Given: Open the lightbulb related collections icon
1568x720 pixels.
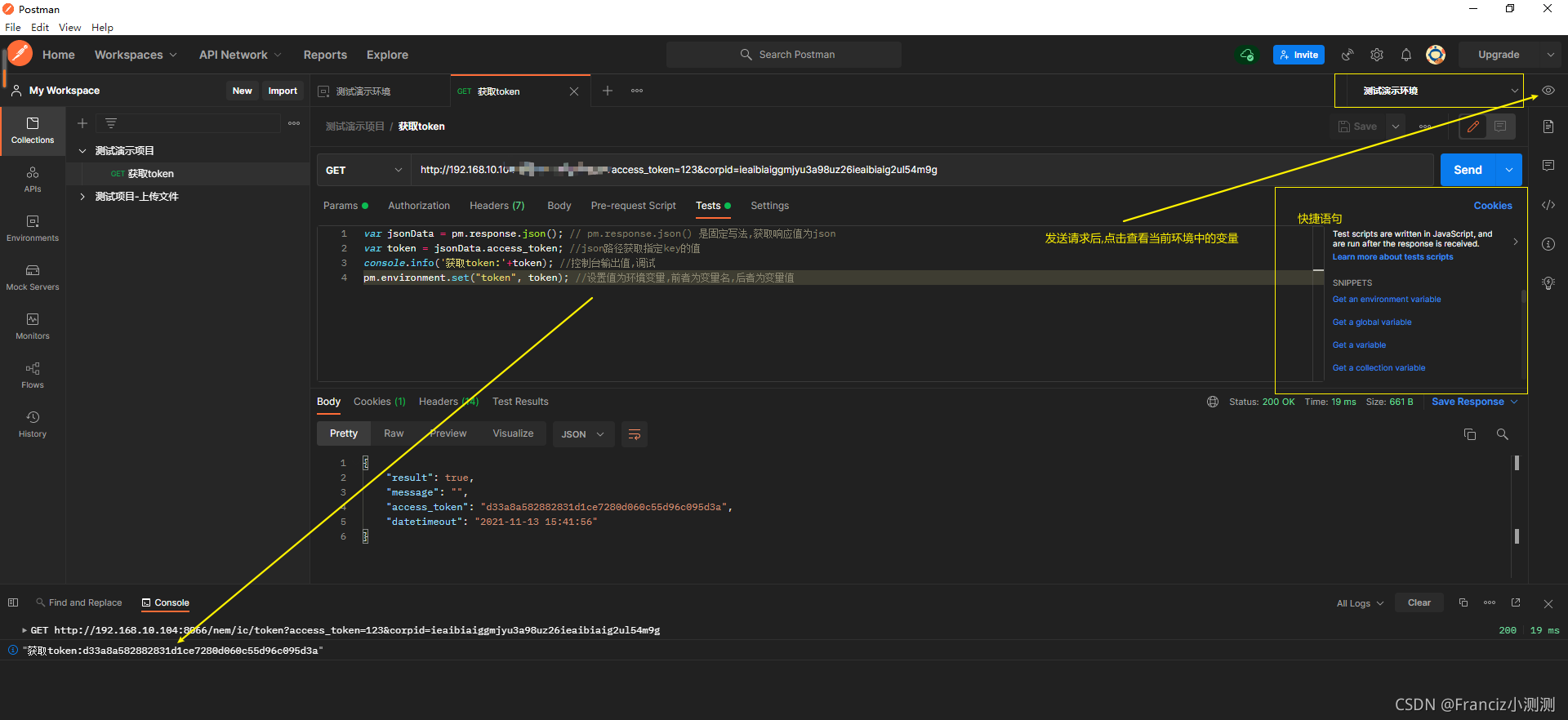Looking at the screenshot, I should [x=1548, y=283].
